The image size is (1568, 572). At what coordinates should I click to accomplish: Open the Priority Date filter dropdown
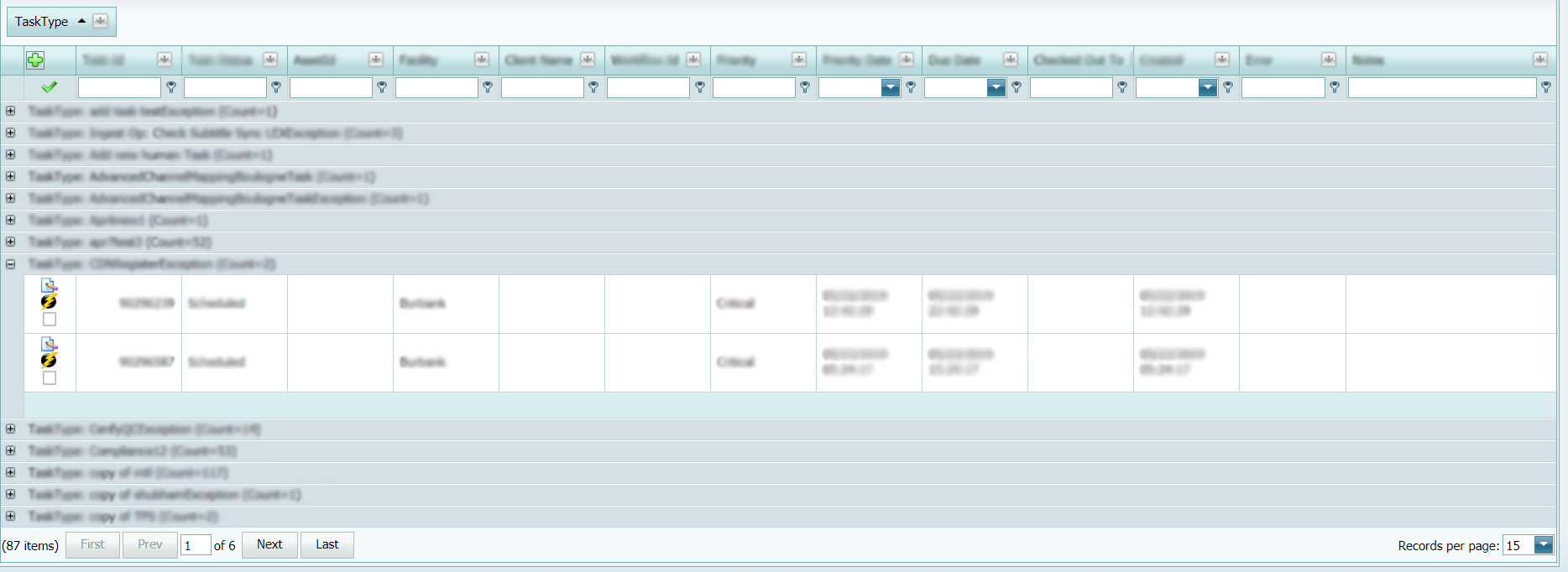point(890,88)
